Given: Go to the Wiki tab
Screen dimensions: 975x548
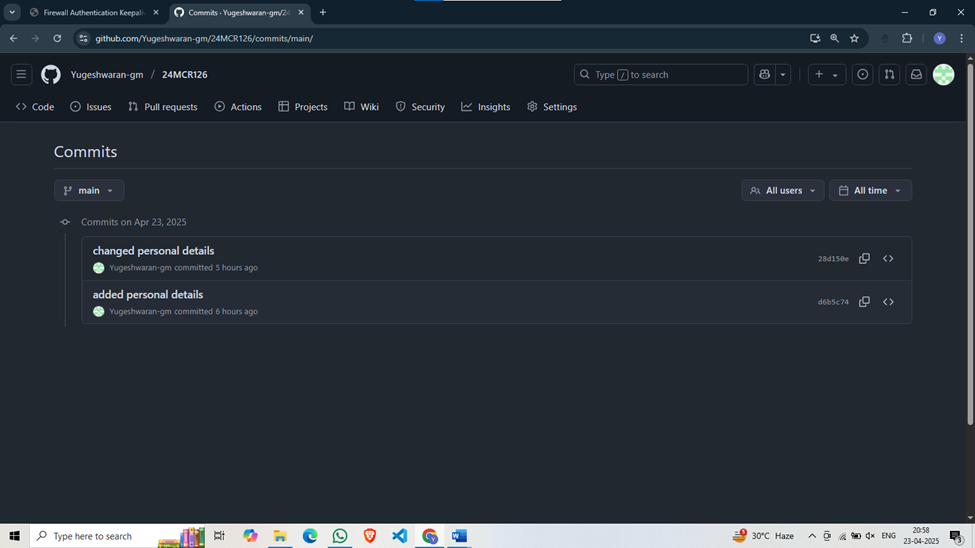Looking at the screenshot, I should tap(361, 107).
